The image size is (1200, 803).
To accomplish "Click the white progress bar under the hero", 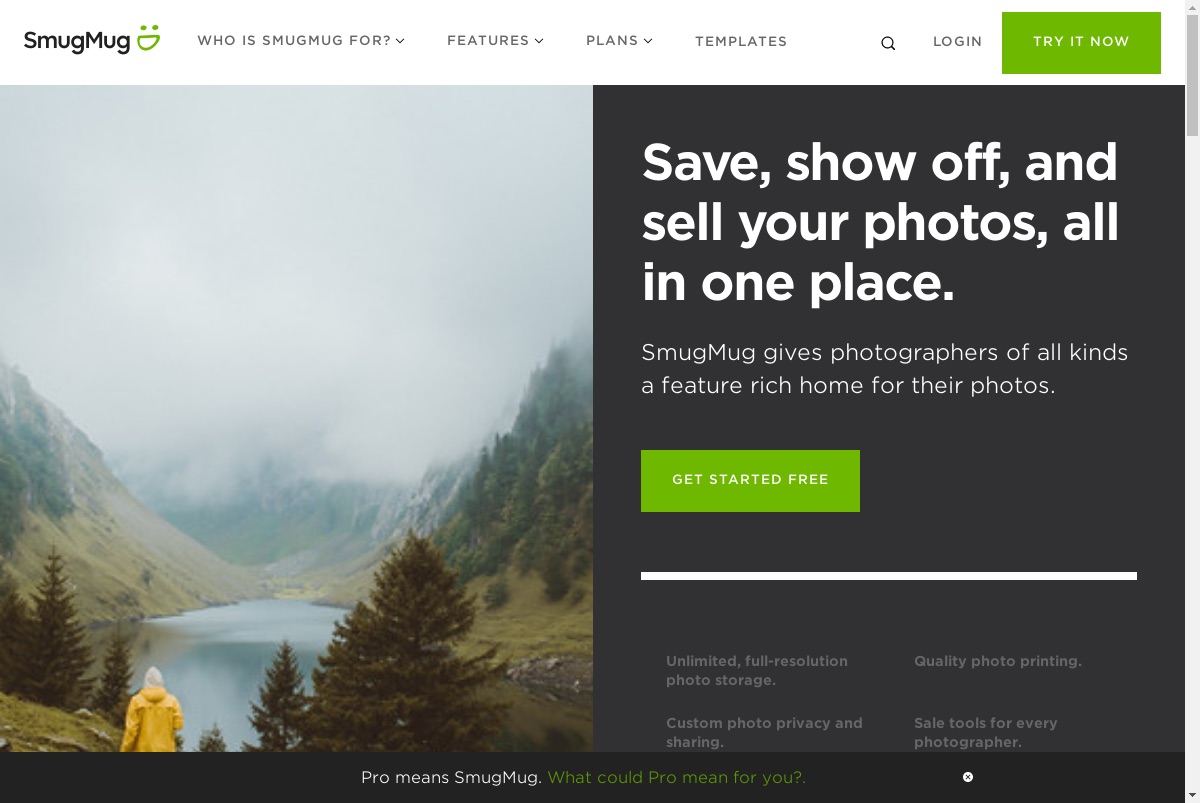I will coord(889,576).
